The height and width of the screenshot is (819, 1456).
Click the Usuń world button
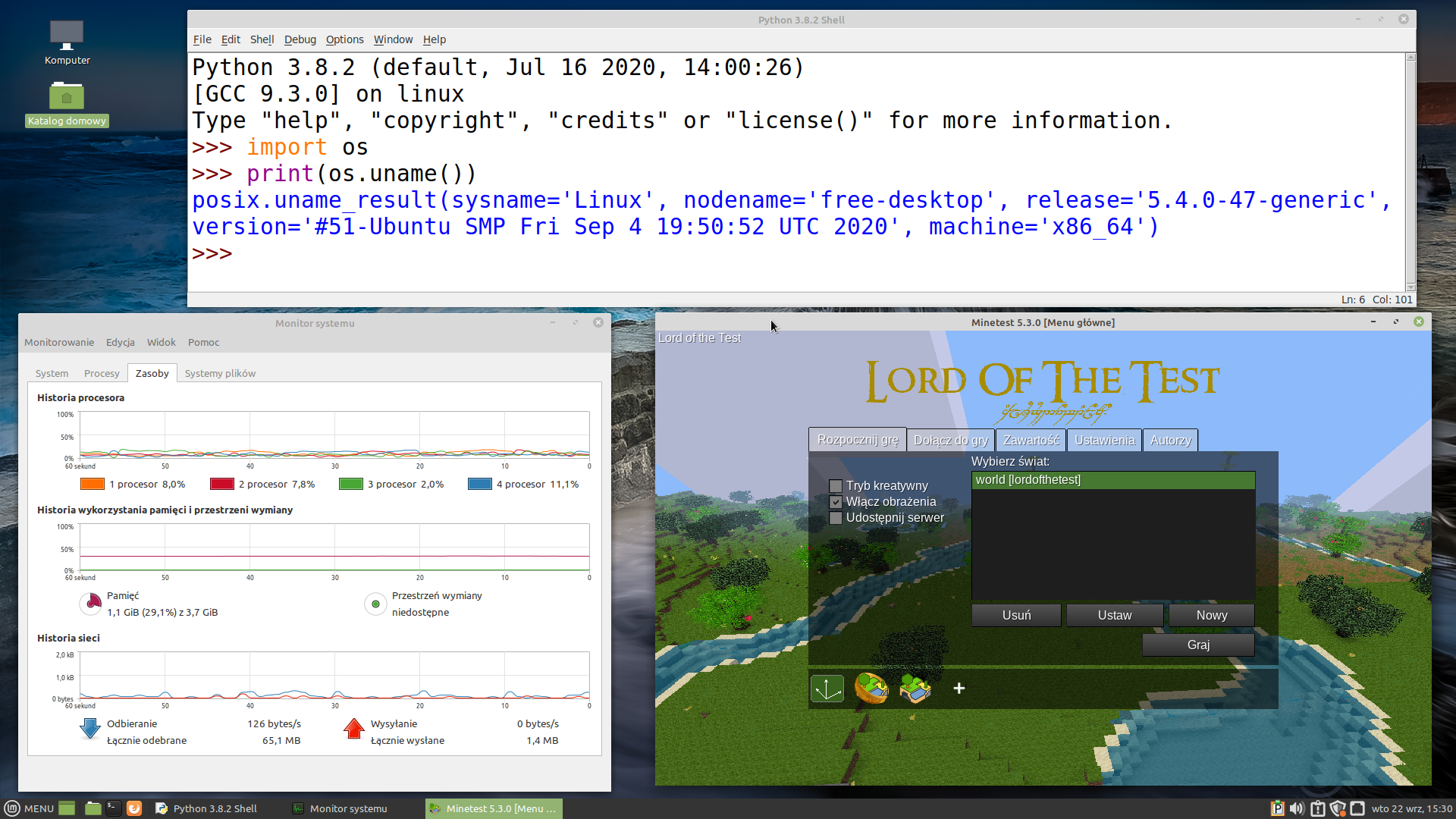click(1016, 615)
